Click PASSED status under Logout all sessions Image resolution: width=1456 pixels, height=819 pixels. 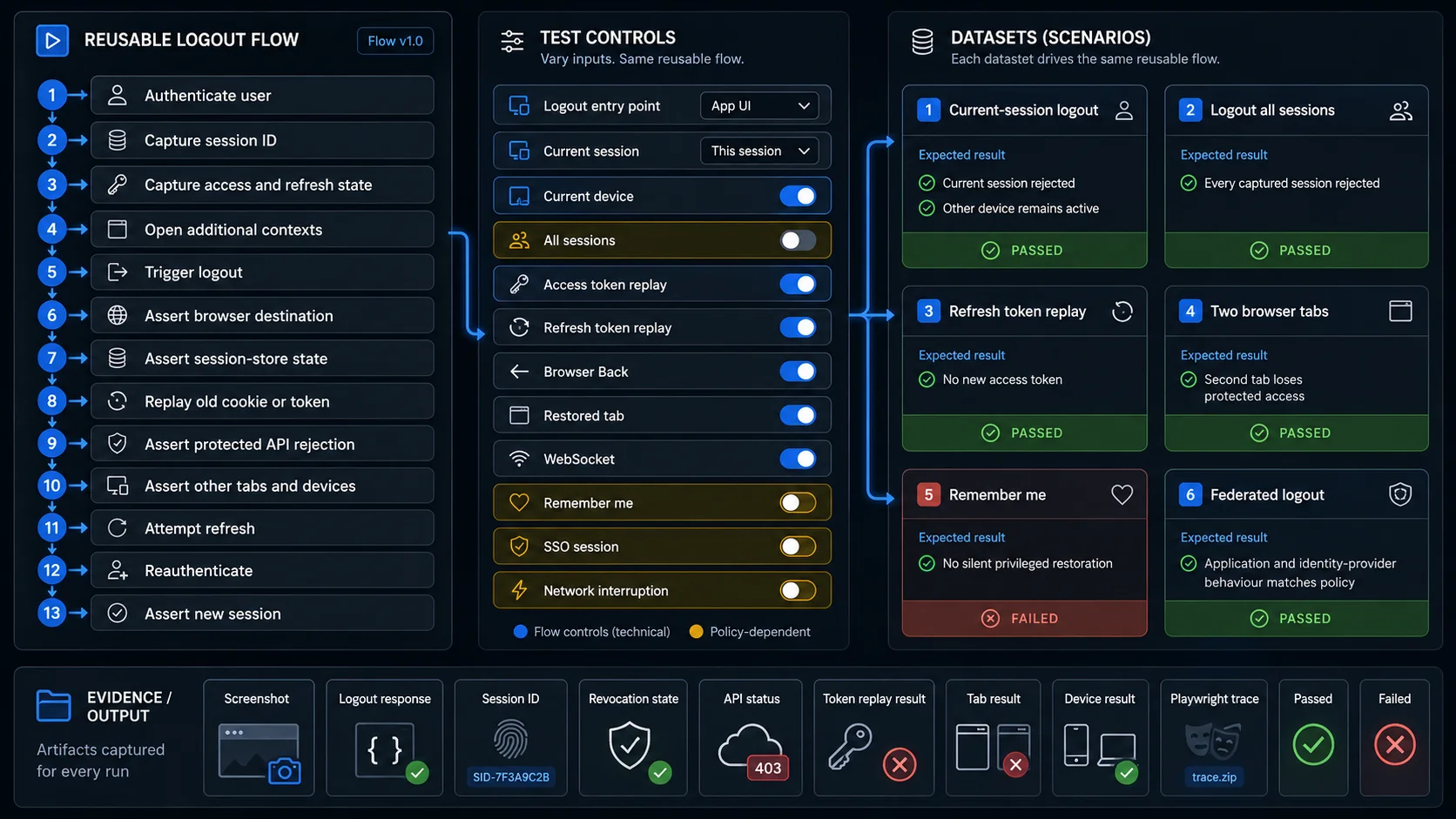pyautogui.click(x=1297, y=251)
